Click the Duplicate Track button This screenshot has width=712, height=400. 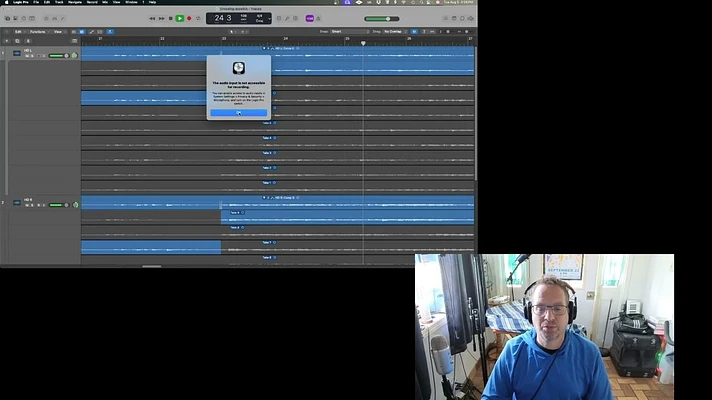(x=17, y=41)
